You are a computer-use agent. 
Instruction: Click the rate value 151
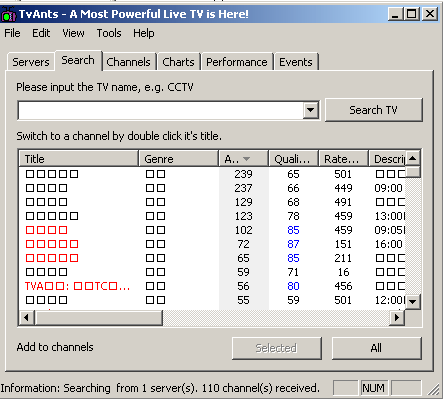click(x=343, y=244)
